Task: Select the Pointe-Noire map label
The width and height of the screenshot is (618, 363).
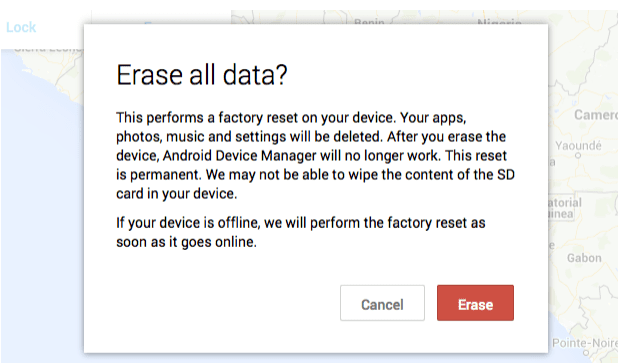Action: 584,343
